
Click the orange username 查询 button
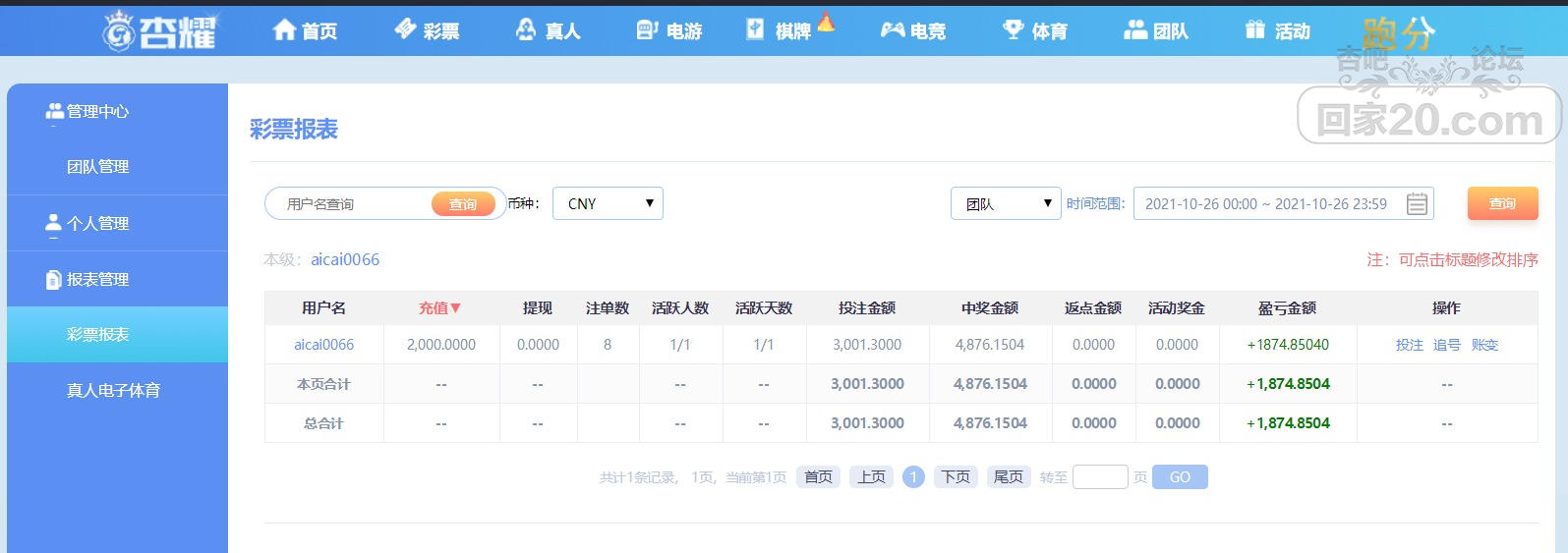[463, 204]
